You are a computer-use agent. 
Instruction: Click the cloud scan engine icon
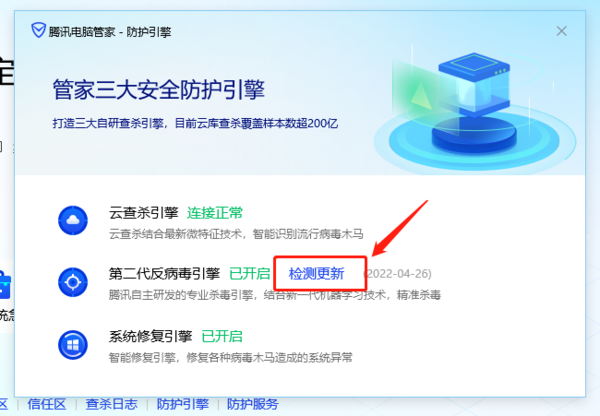[x=73, y=220]
